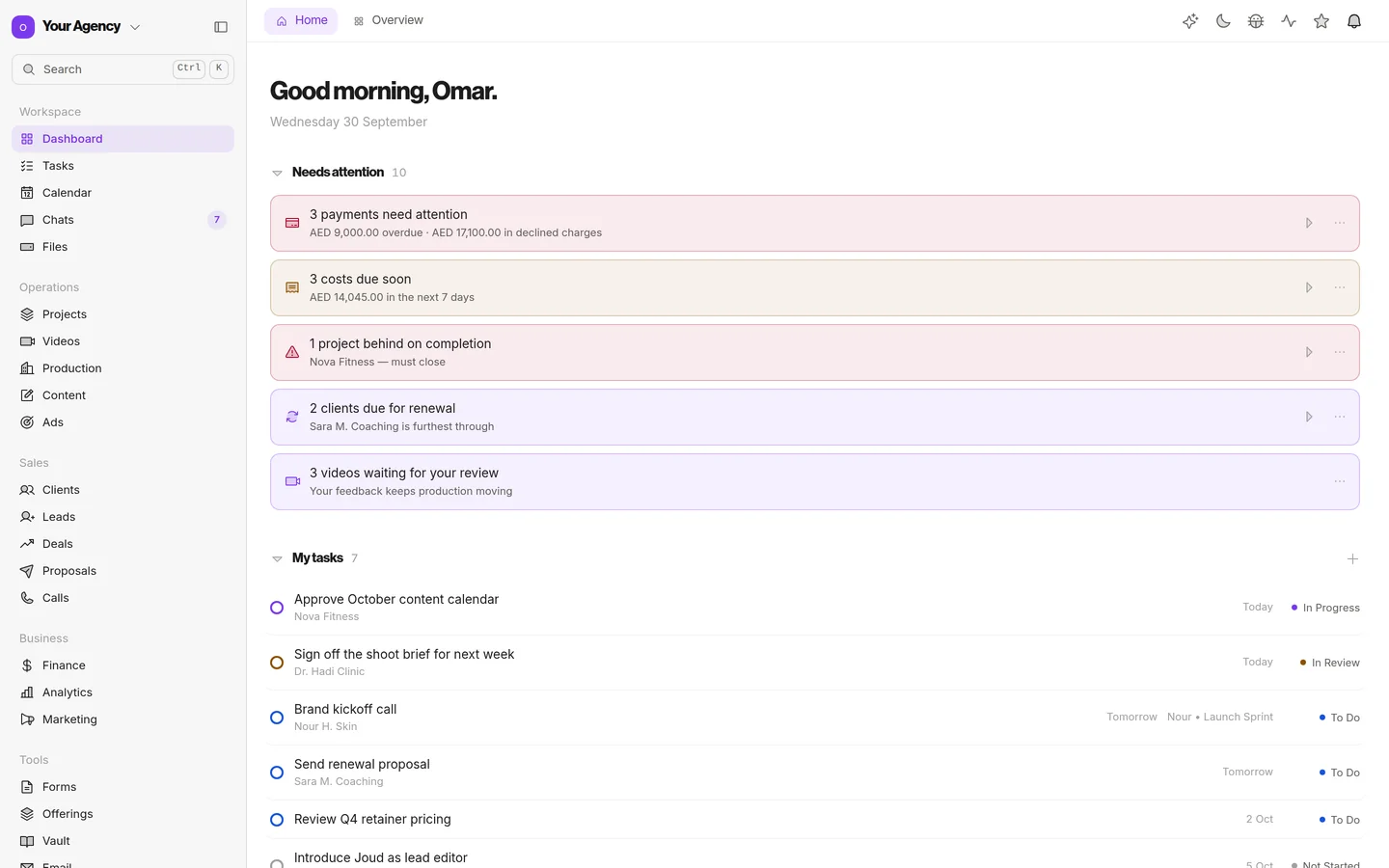Open the Projects page
The width and height of the screenshot is (1389, 868).
click(123, 314)
